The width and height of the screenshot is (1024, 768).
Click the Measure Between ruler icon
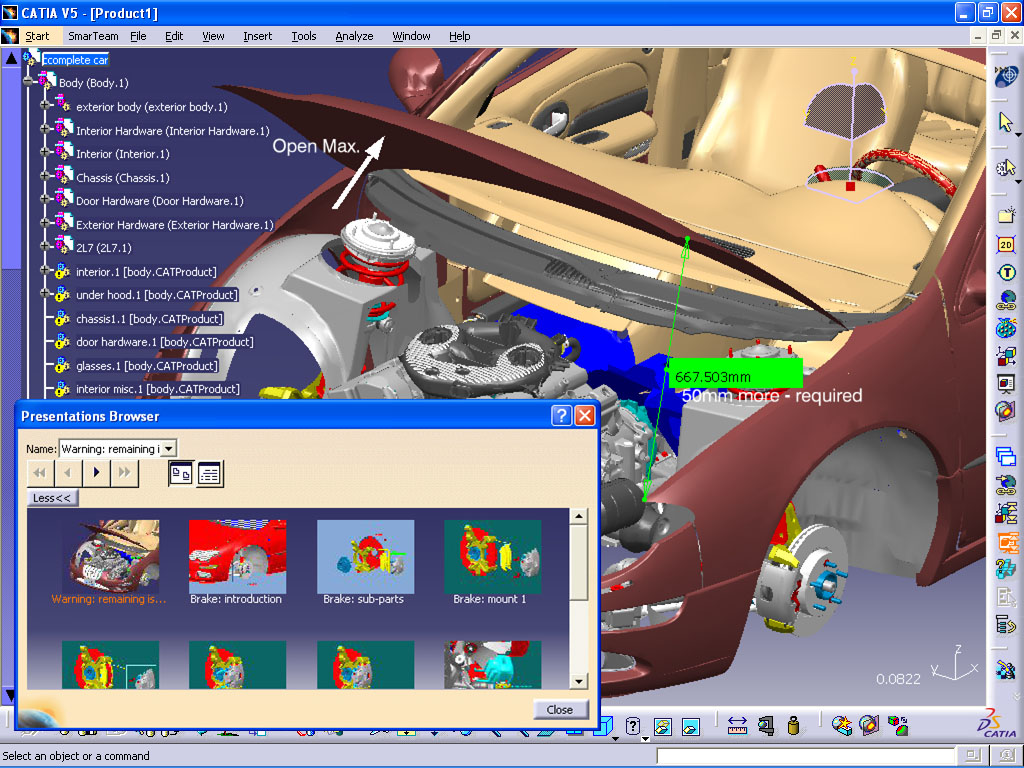tap(737, 726)
